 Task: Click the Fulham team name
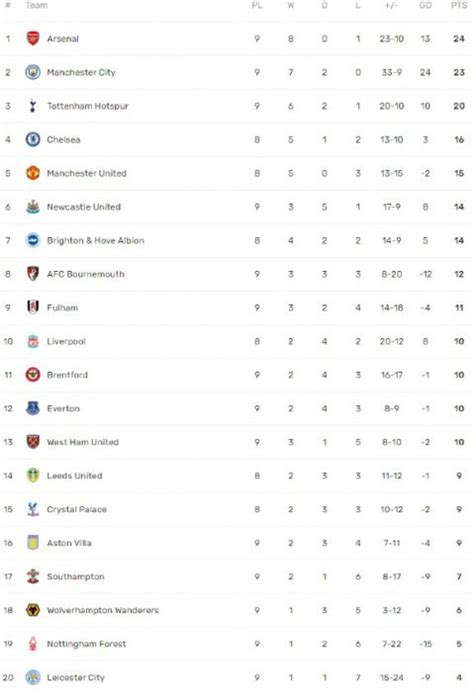62,308
